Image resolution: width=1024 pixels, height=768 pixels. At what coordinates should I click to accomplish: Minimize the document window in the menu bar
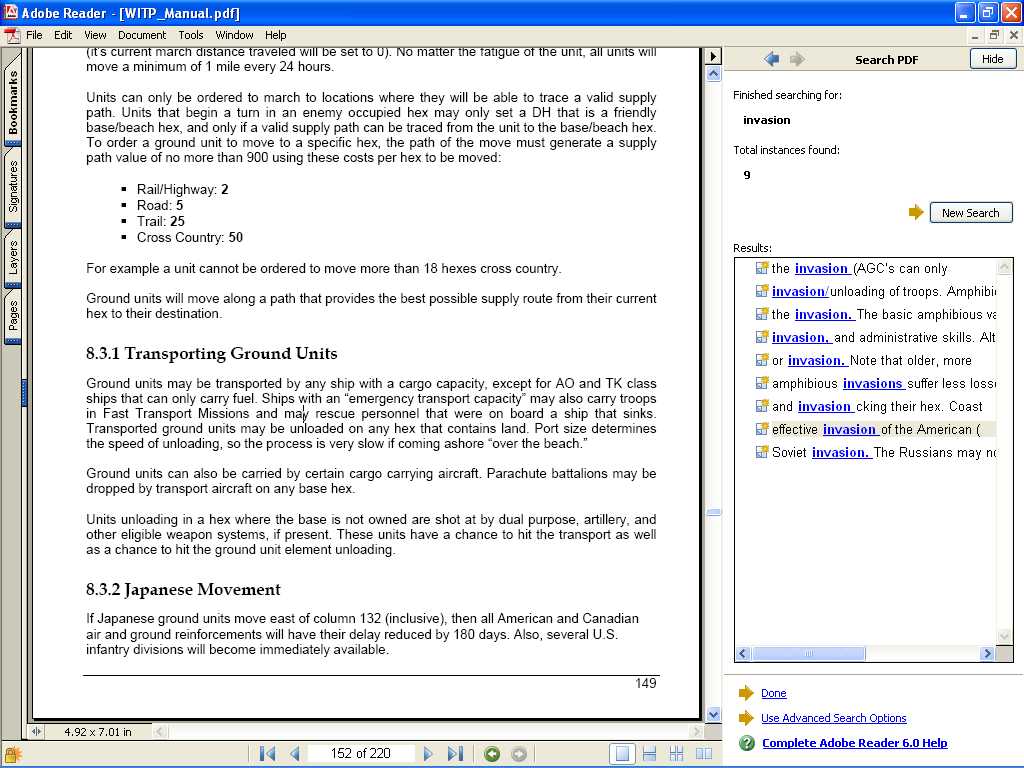[x=974, y=35]
